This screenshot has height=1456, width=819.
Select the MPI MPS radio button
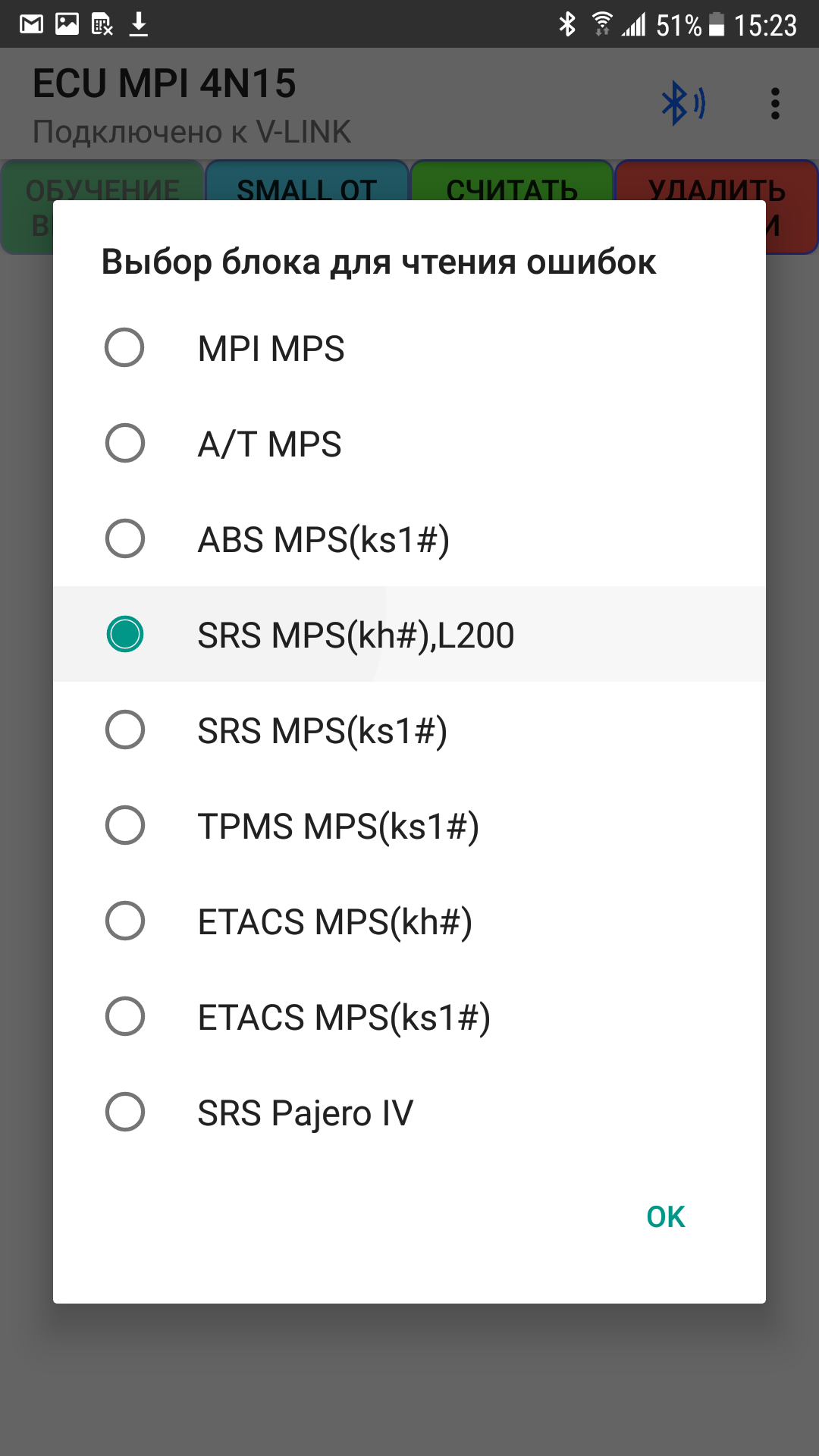(x=125, y=348)
